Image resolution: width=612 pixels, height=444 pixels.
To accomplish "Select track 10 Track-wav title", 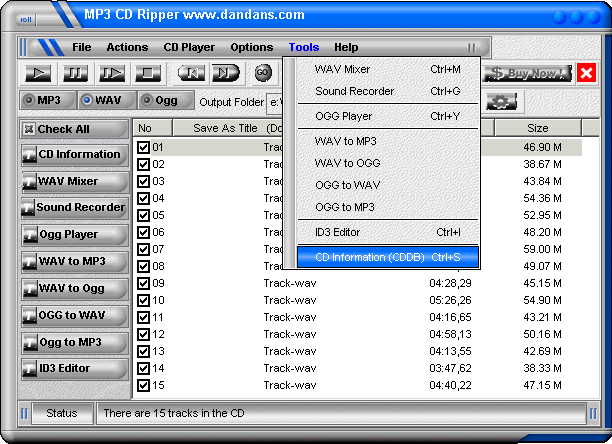I will tap(290, 300).
